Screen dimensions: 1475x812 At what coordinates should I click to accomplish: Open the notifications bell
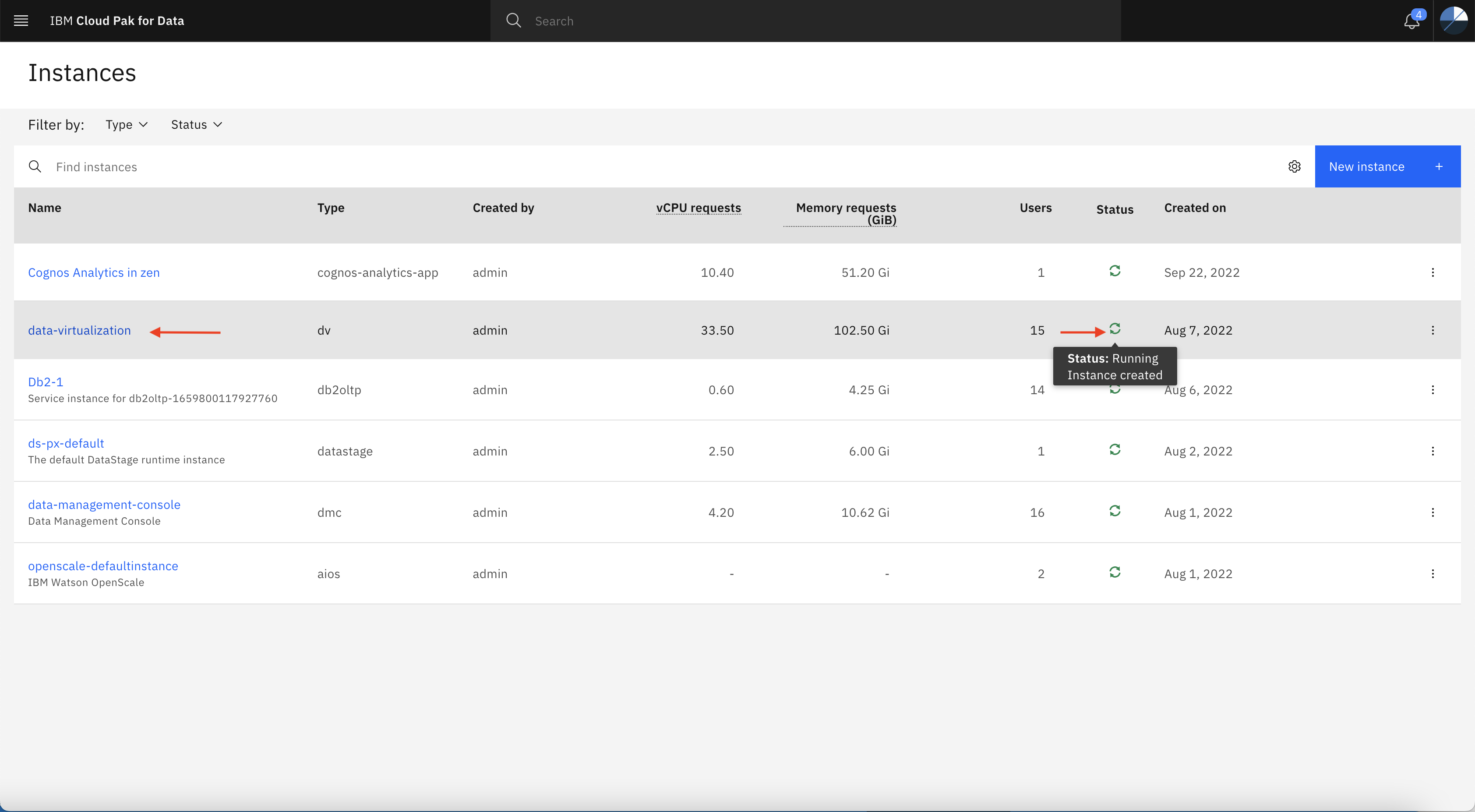[x=1412, y=21]
